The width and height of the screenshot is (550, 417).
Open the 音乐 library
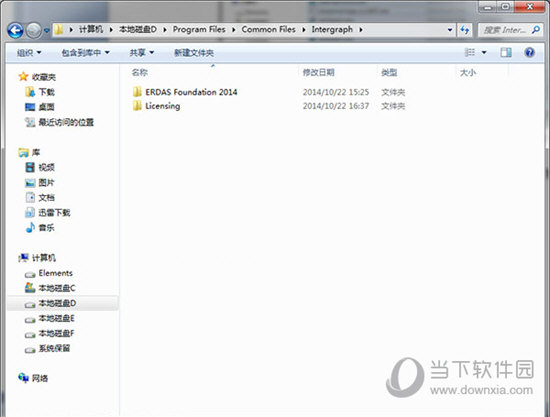pyautogui.click(x=47, y=228)
